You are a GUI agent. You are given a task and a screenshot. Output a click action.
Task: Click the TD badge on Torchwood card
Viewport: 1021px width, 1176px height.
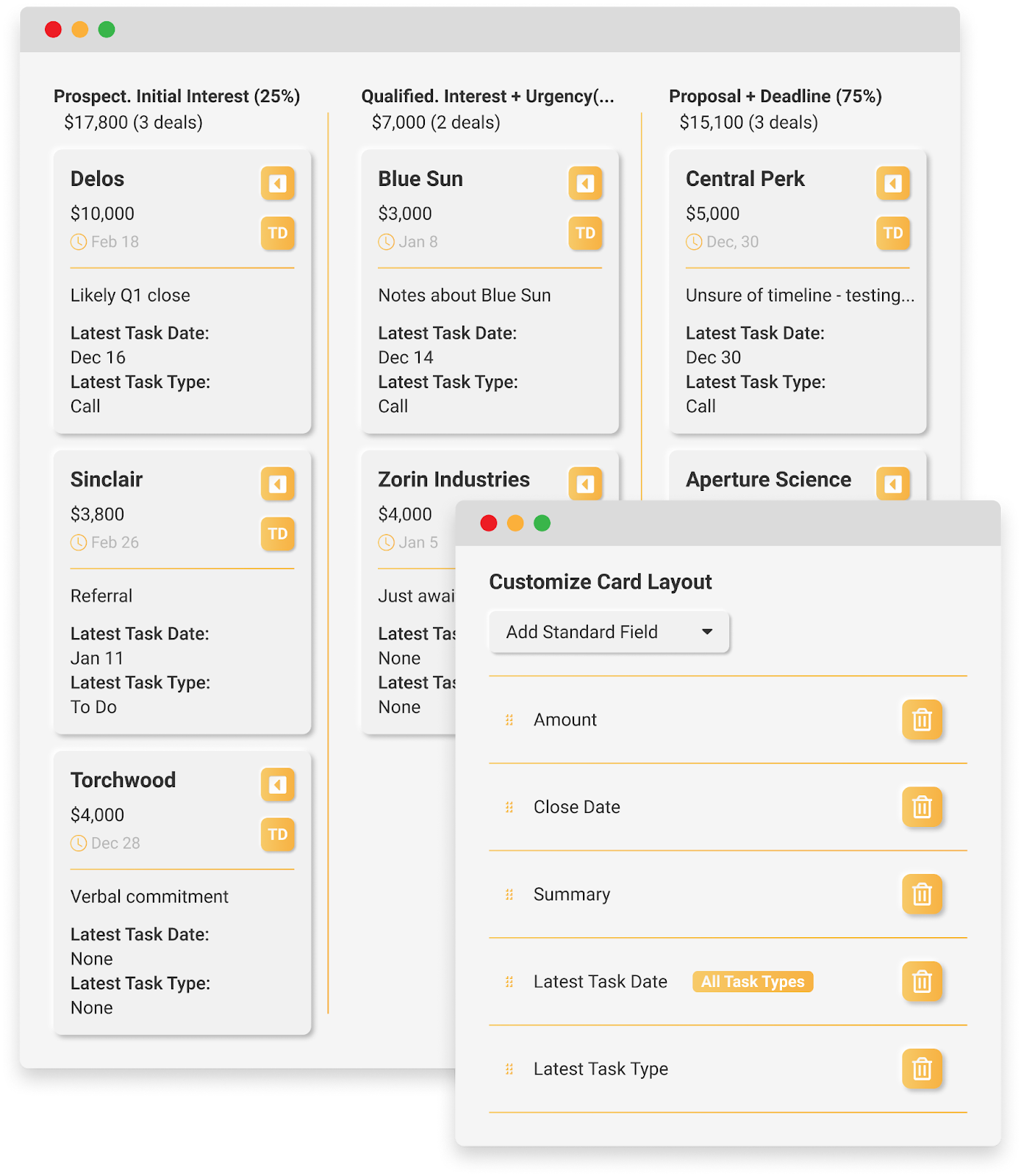coord(278,835)
